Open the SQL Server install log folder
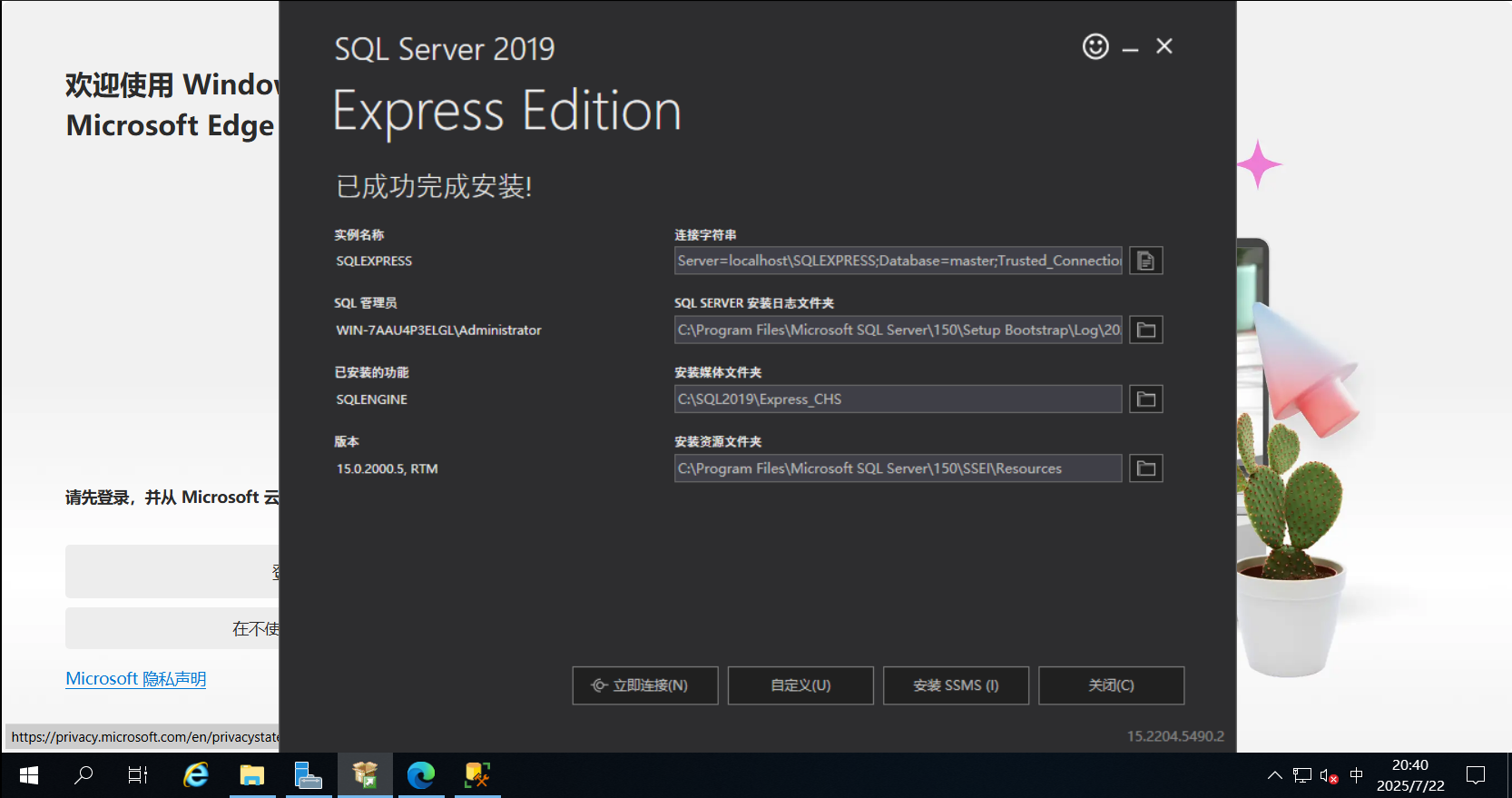 pyautogui.click(x=1146, y=330)
